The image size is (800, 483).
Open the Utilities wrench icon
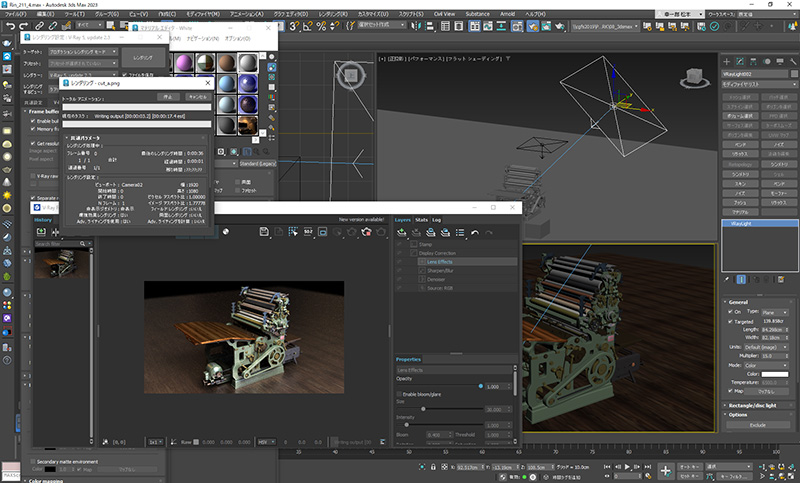793,62
